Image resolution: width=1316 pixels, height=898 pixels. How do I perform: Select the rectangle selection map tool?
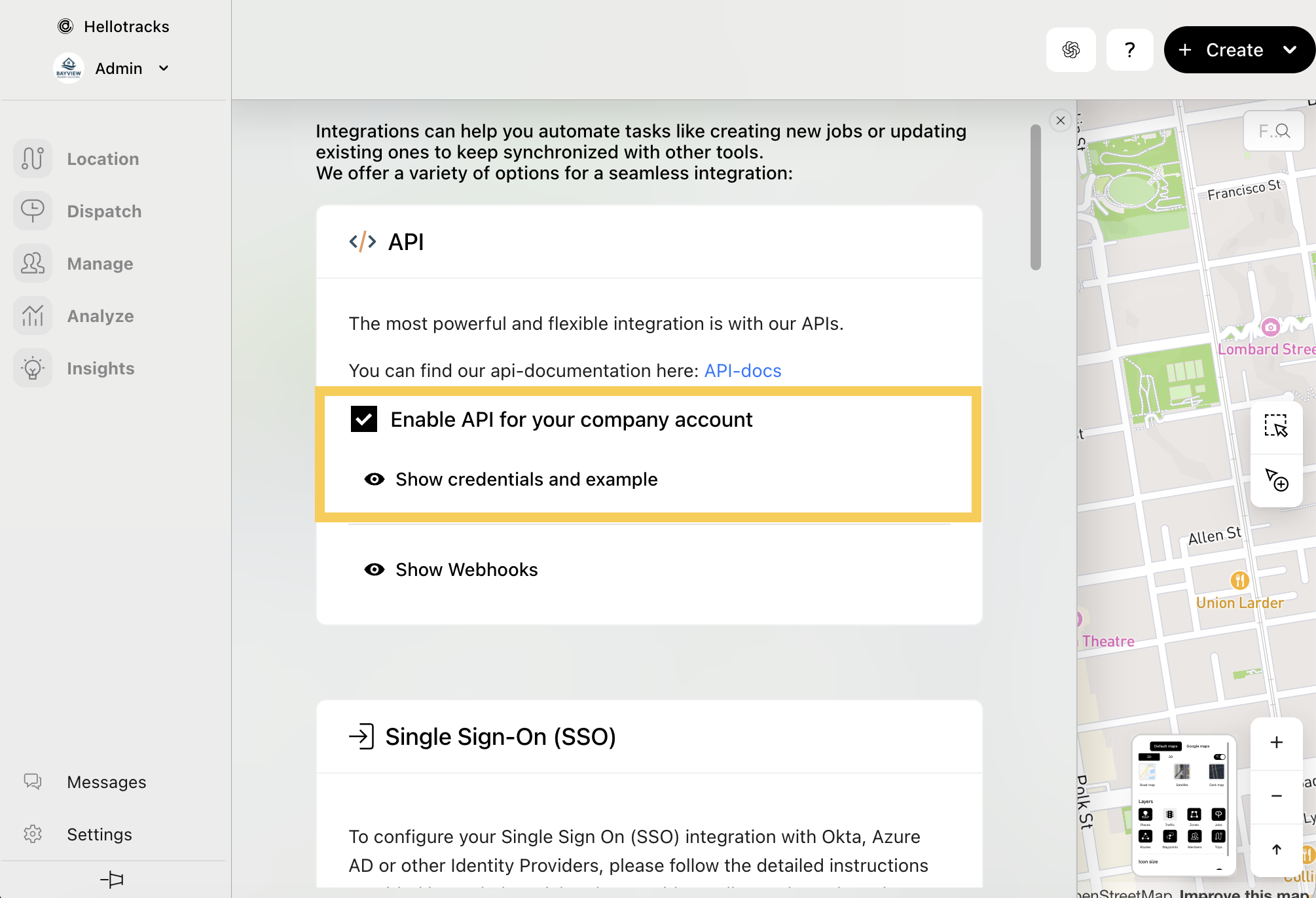(x=1275, y=426)
